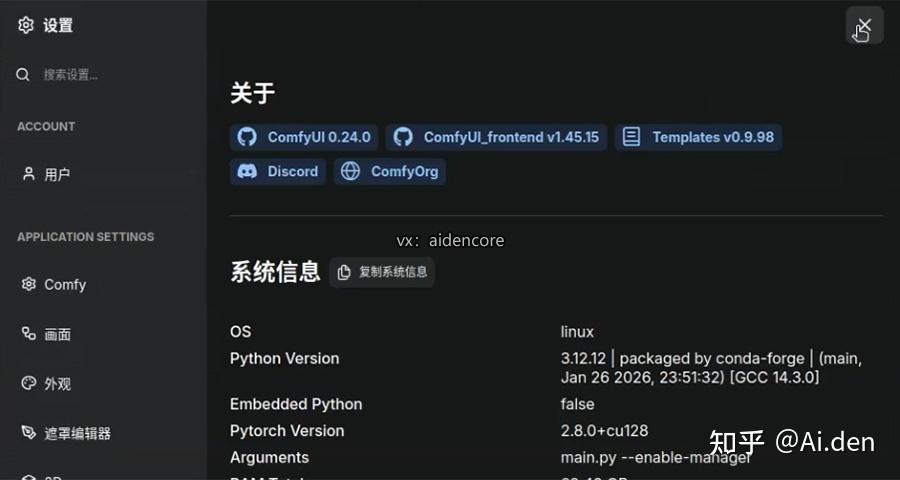Image resolution: width=900 pixels, height=480 pixels.
Task: Click the main.py --enable-manager value
Action: point(655,458)
